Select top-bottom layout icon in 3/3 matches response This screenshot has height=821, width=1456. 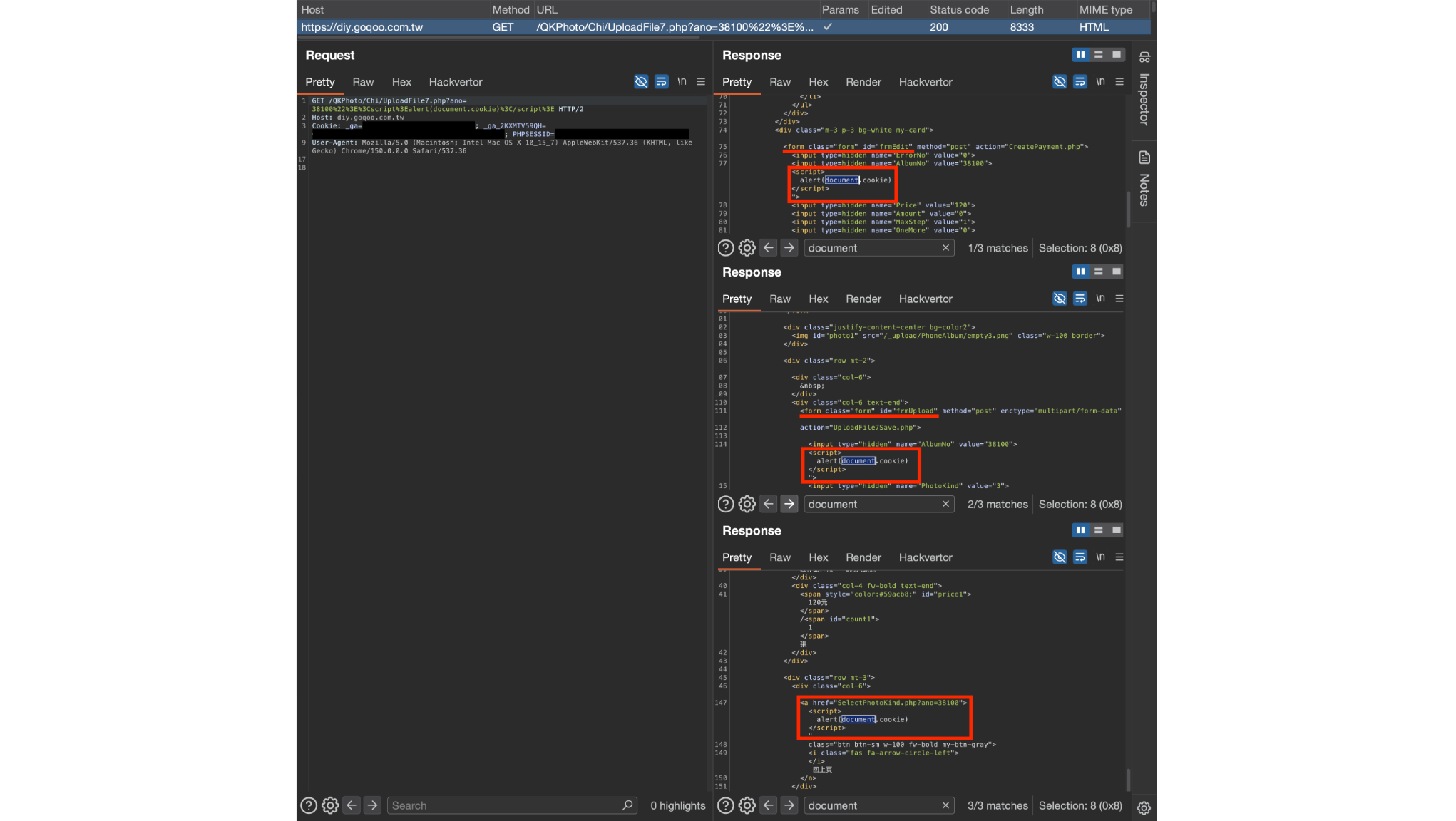(1099, 530)
